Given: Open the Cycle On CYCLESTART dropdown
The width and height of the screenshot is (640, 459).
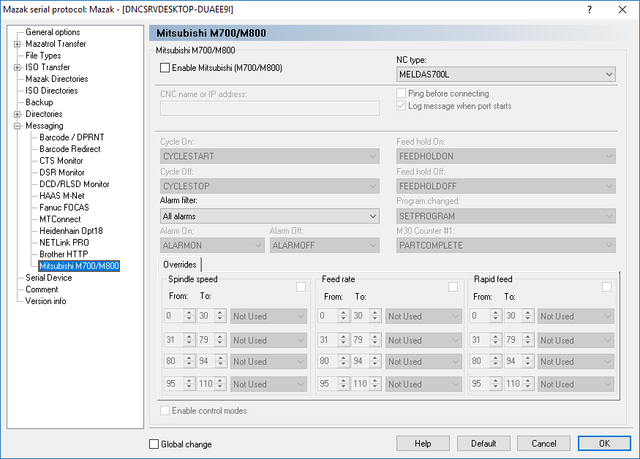Looking at the screenshot, I should click(x=270, y=156).
